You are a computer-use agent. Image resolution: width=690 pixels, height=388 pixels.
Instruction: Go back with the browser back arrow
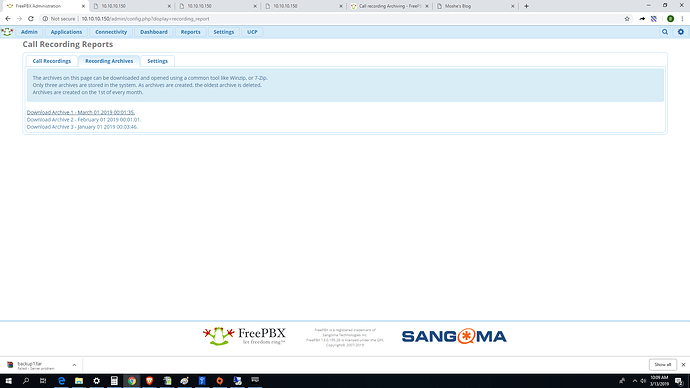click(8, 19)
